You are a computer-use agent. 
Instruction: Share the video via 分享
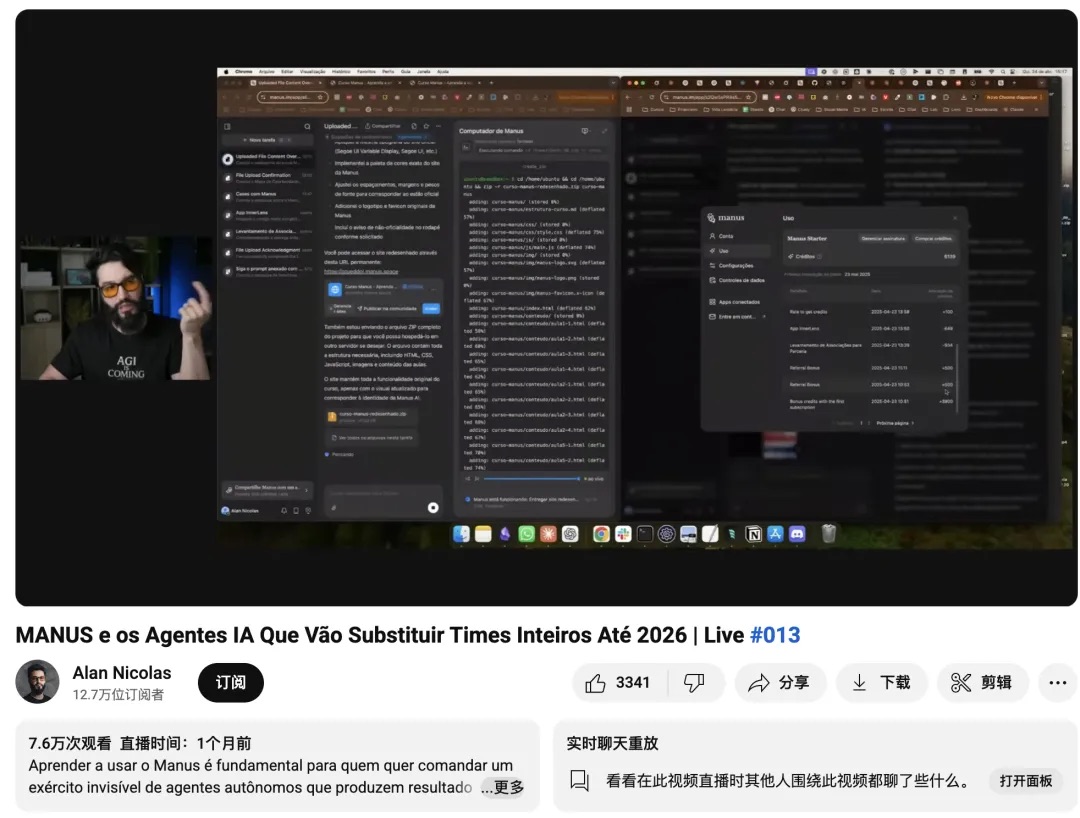point(780,682)
